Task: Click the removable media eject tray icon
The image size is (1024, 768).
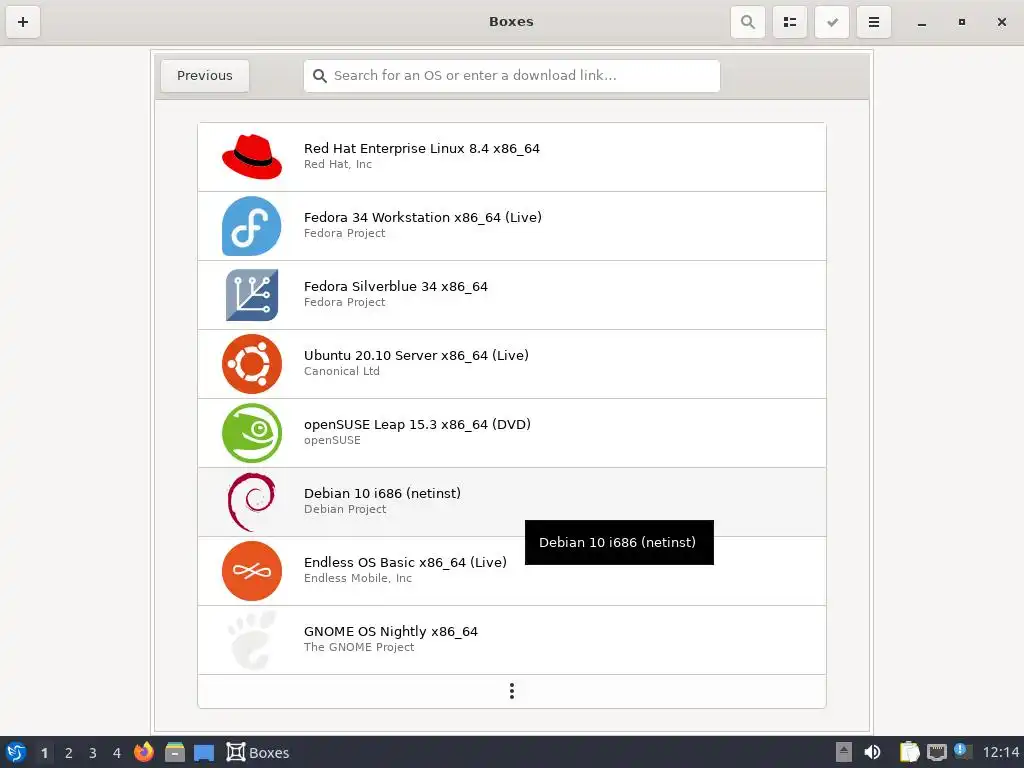Action: pyautogui.click(x=844, y=752)
